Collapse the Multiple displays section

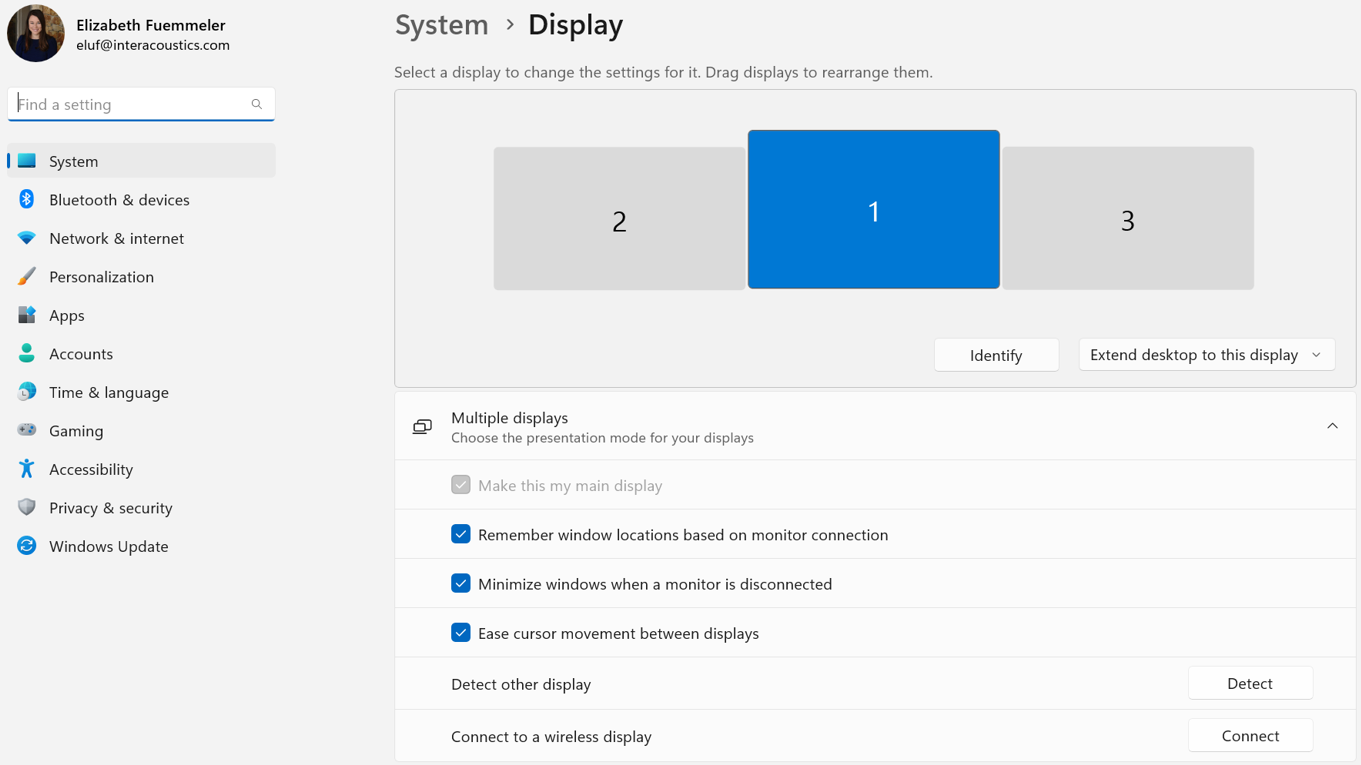(x=1332, y=426)
